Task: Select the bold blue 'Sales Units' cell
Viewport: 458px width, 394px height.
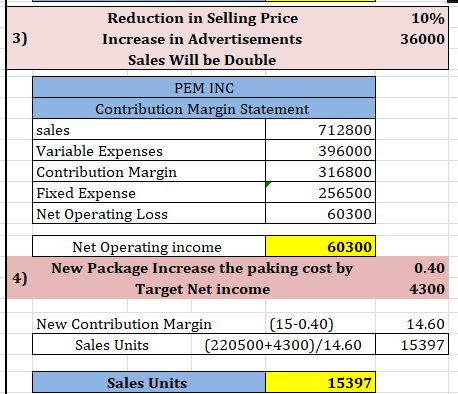Action: (149, 382)
